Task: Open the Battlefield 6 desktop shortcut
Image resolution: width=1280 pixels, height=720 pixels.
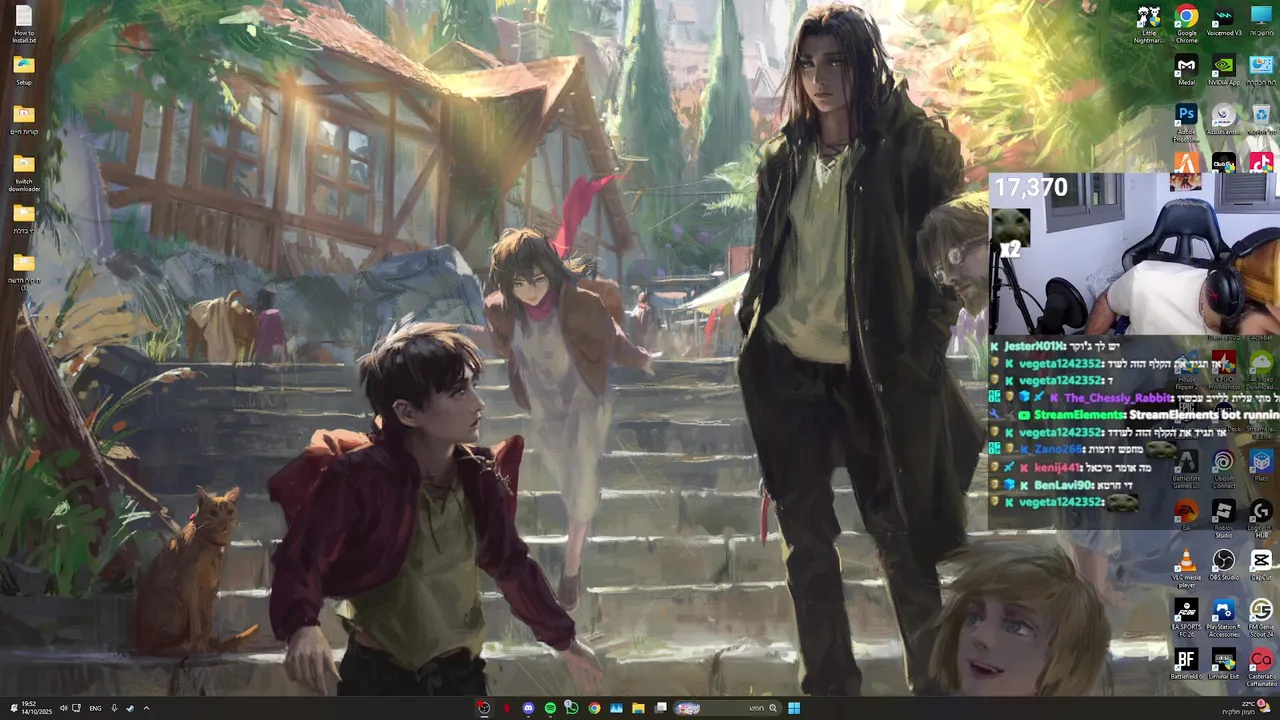Action: point(1186,665)
